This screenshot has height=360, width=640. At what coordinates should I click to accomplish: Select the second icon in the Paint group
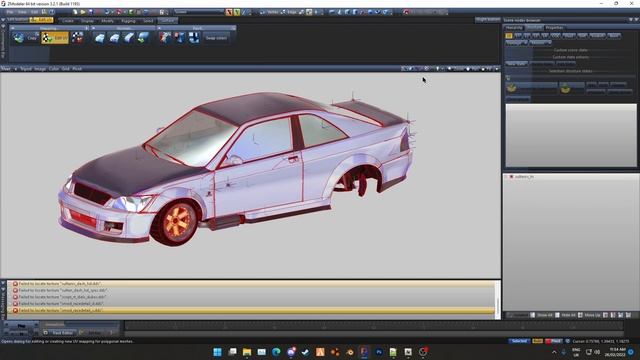[x=180, y=38]
